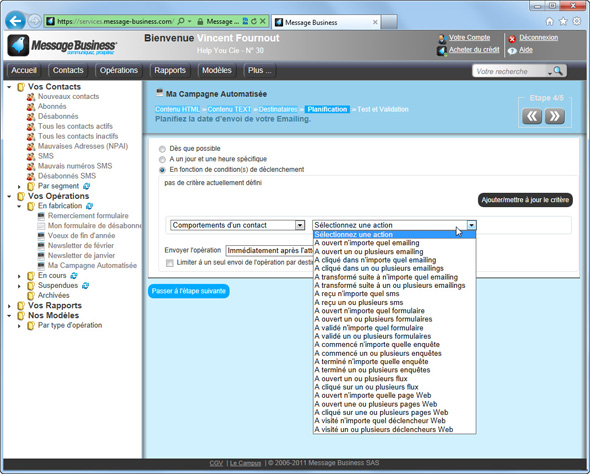
Task: Go to previous step double-arrow button
Action: coord(532,116)
